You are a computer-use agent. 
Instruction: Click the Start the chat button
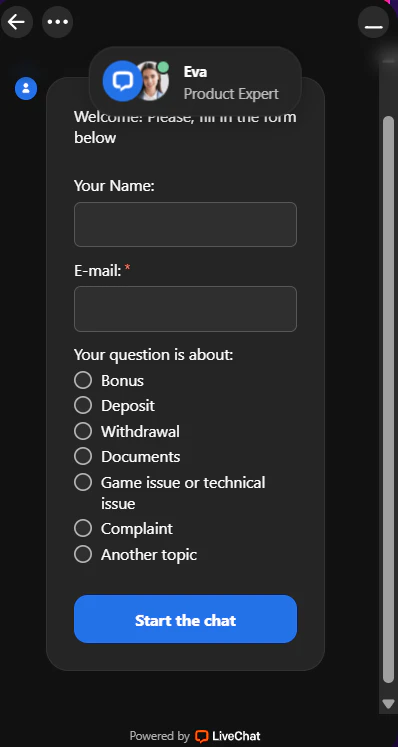click(x=185, y=619)
